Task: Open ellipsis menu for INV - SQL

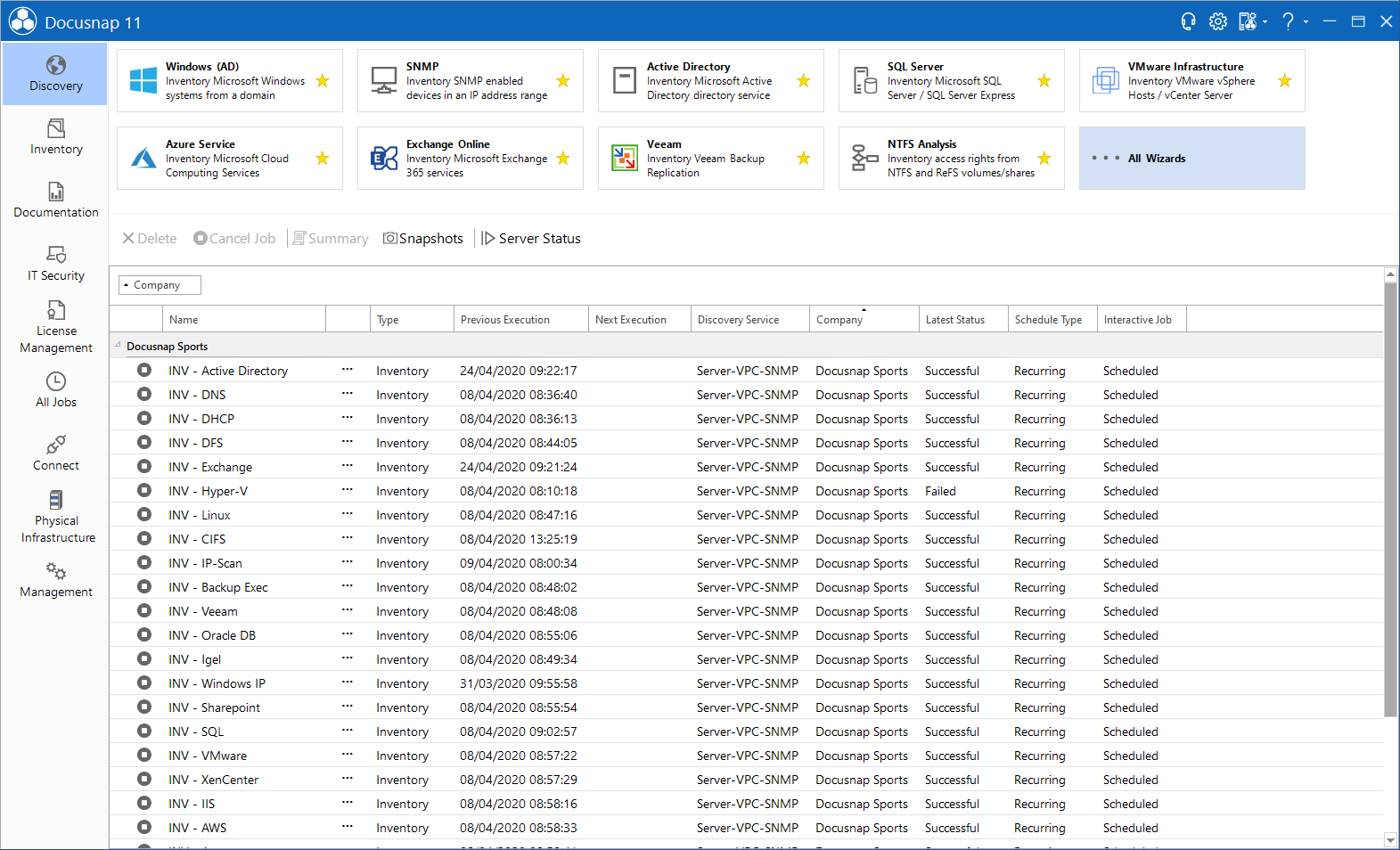Action: coord(348,730)
